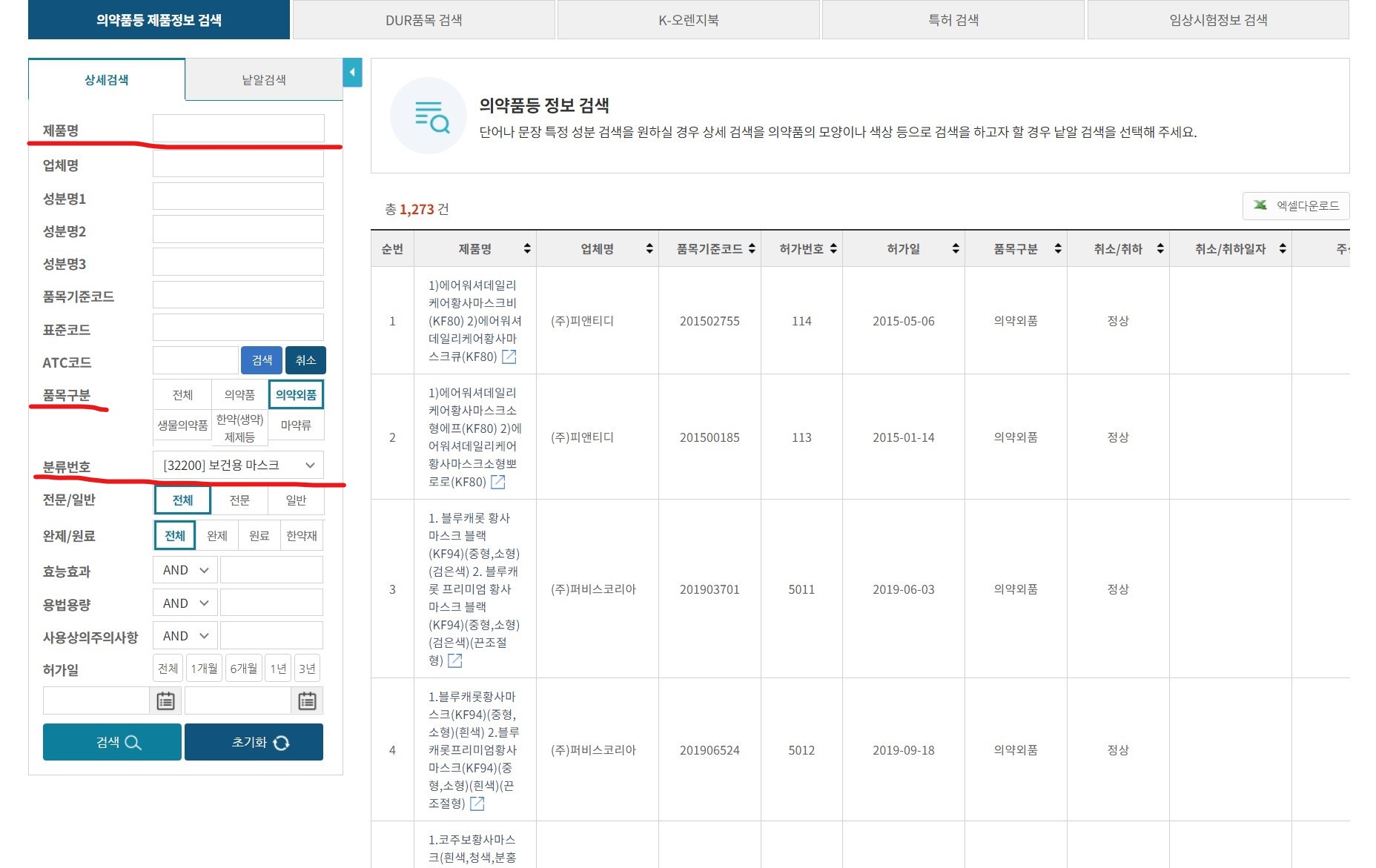Select 전체 in 품목구분 options
This screenshot has height=868, width=1376.
(182, 395)
